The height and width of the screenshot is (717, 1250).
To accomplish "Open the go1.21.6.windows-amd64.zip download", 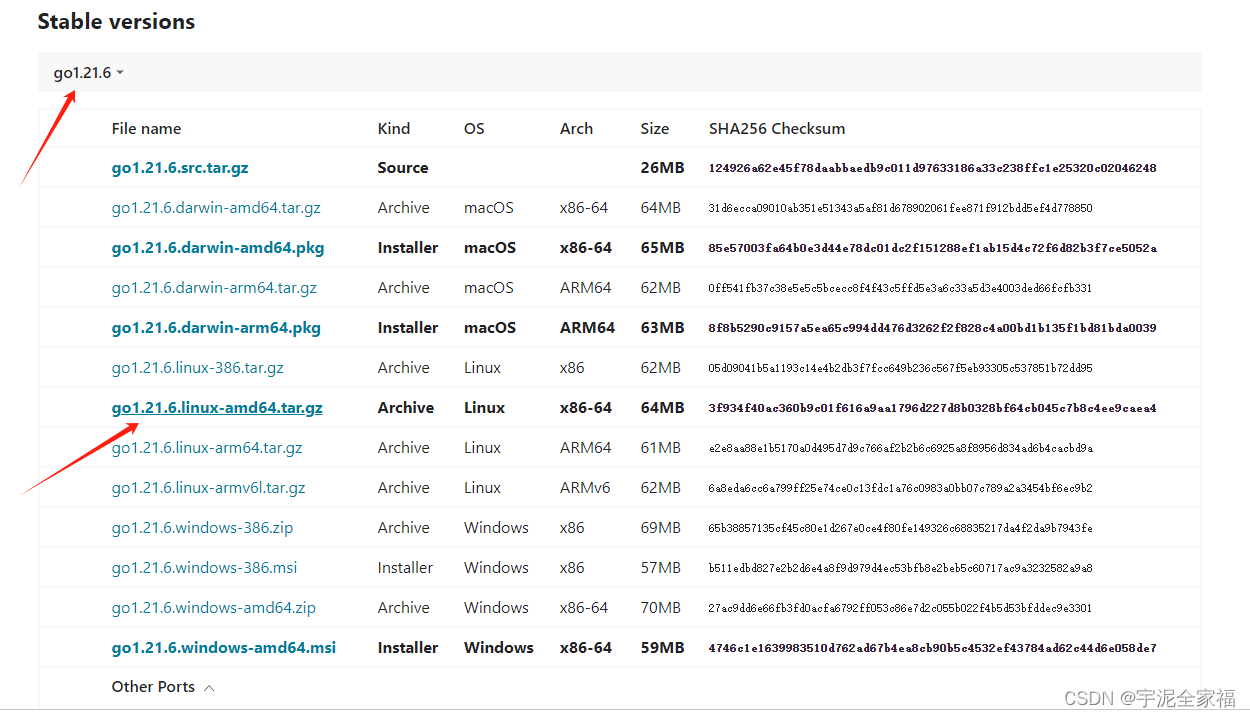I will click(213, 607).
